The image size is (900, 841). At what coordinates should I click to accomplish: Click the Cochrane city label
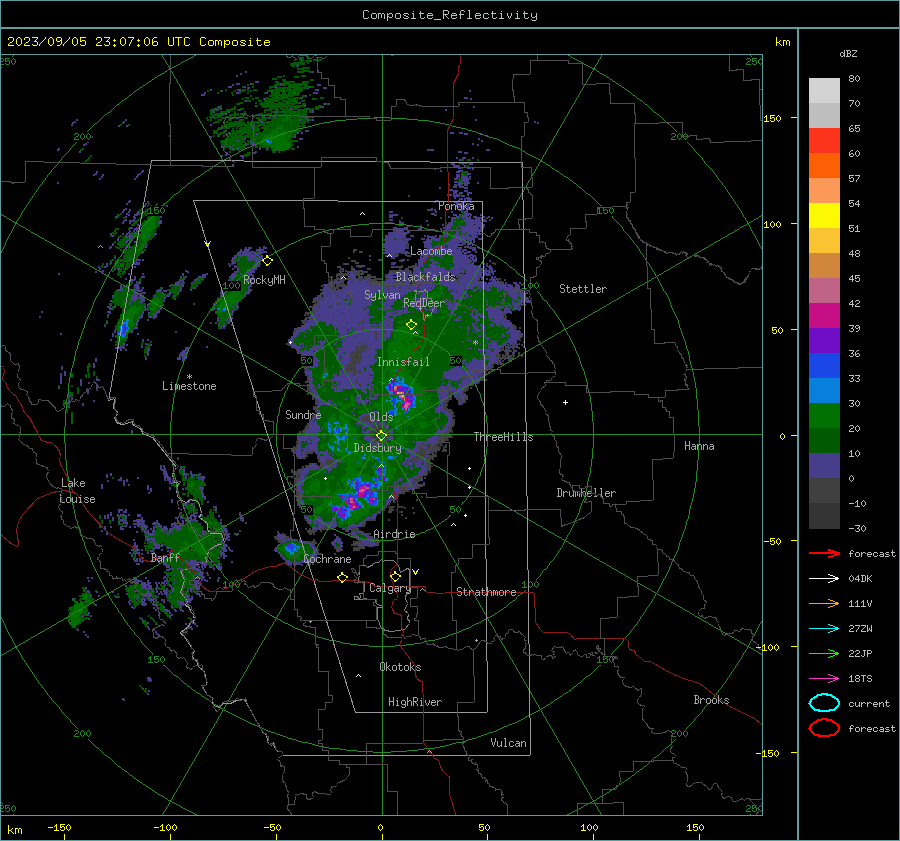pos(327,559)
